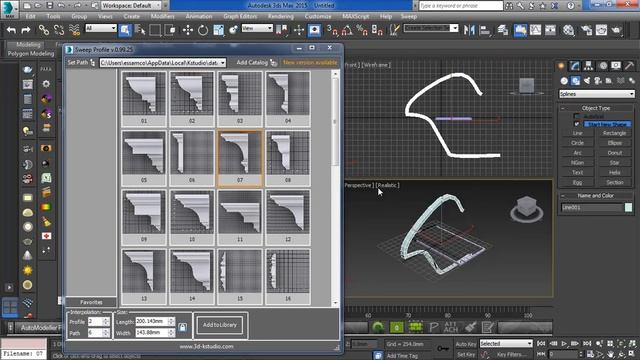The image size is (640, 360).
Task: Click the Undo arrow in the main toolbar
Action: [x=11, y=30]
